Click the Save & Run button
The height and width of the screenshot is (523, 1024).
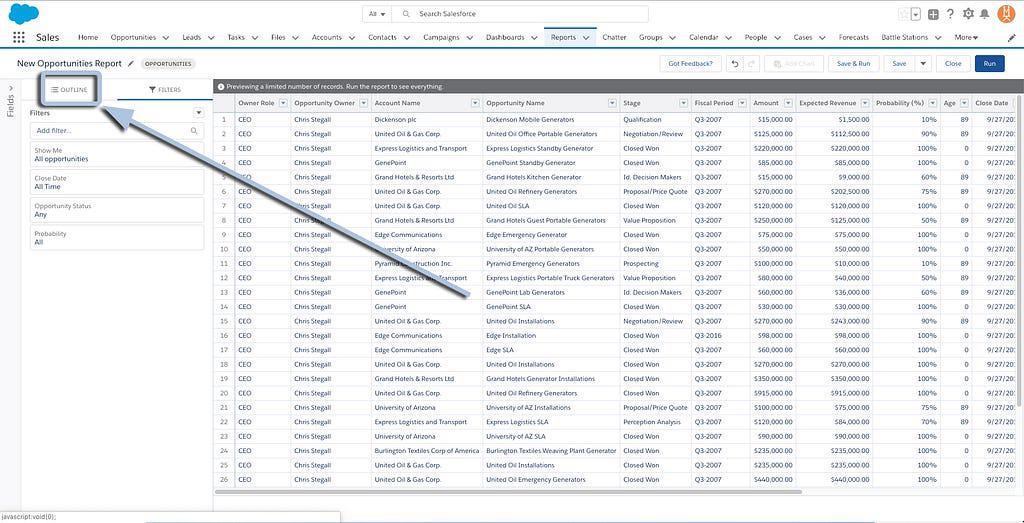pos(853,63)
